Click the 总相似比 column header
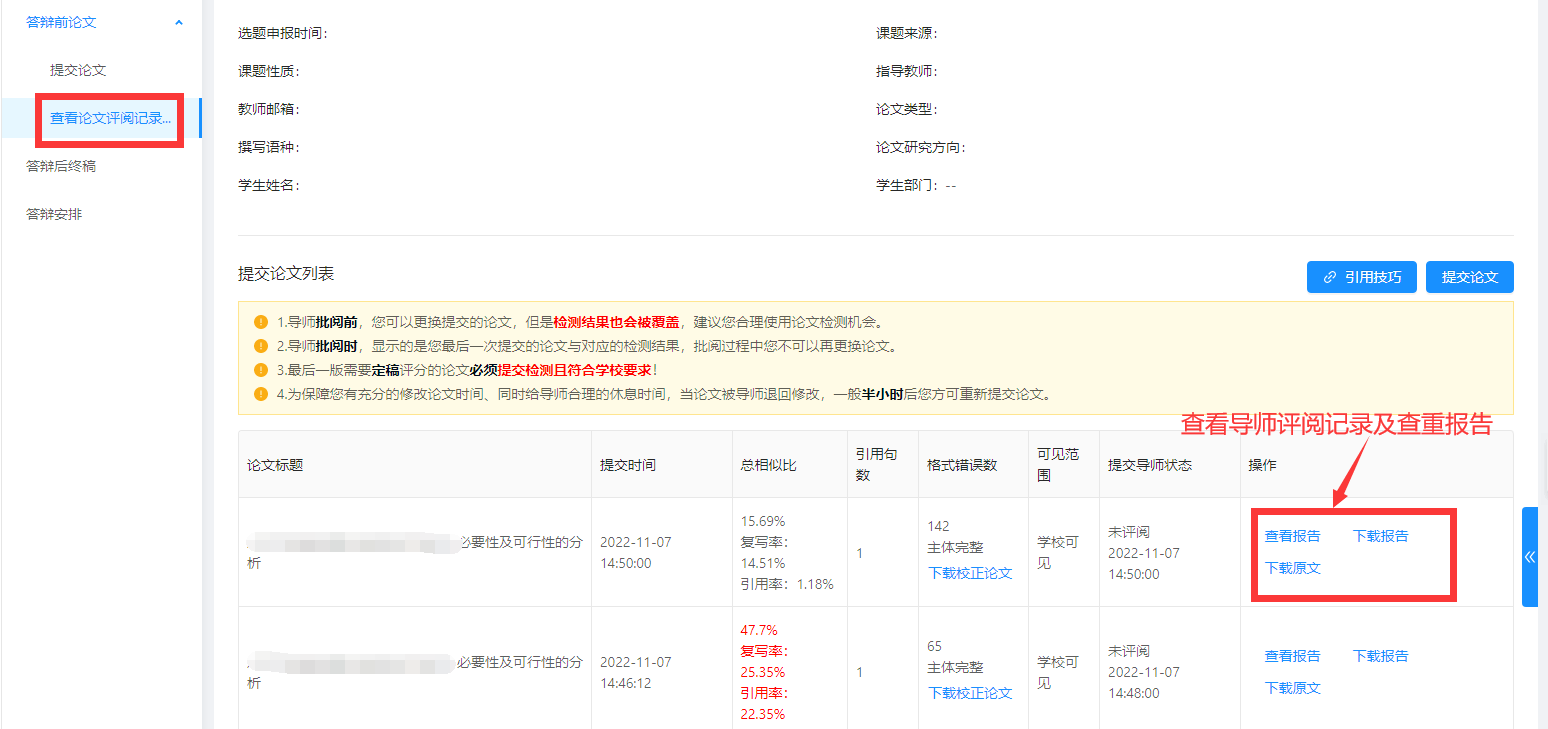Viewport: 1548px width, 729px height. pyautogui.click(x=768, y=465)
